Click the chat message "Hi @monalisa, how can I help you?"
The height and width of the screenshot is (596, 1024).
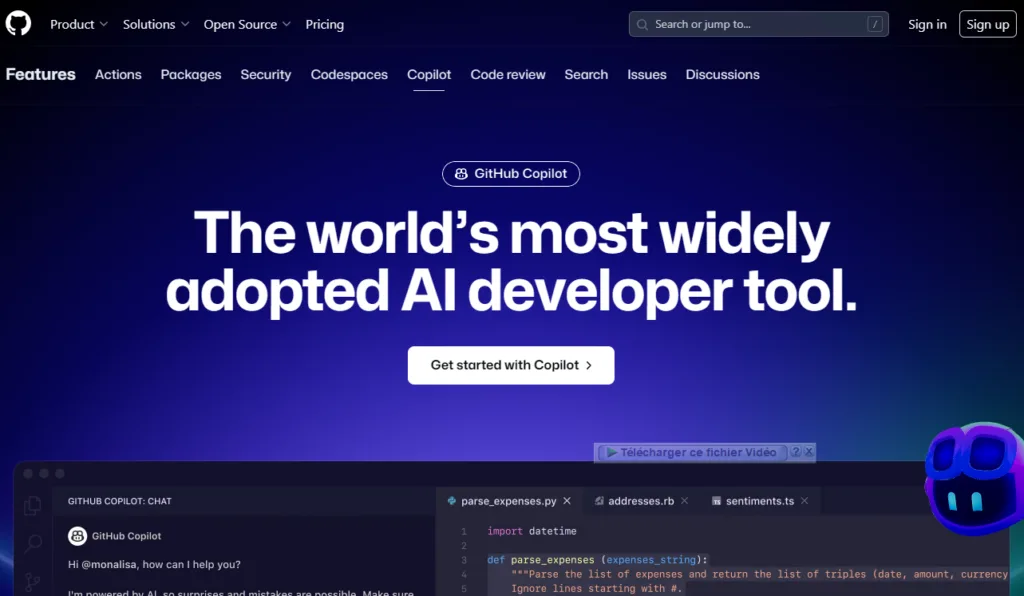tap(154, 564)
